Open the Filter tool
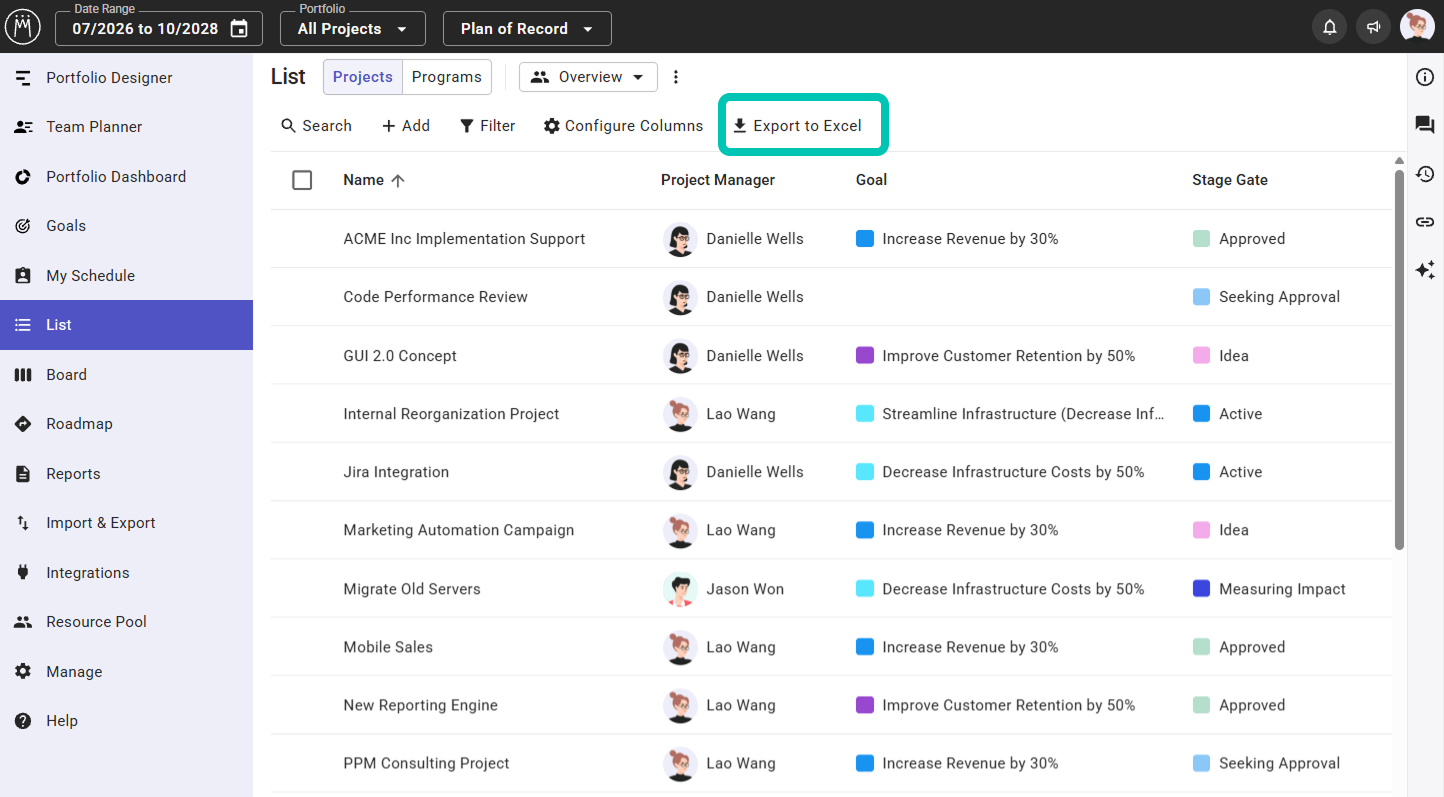 click(487, 126)
